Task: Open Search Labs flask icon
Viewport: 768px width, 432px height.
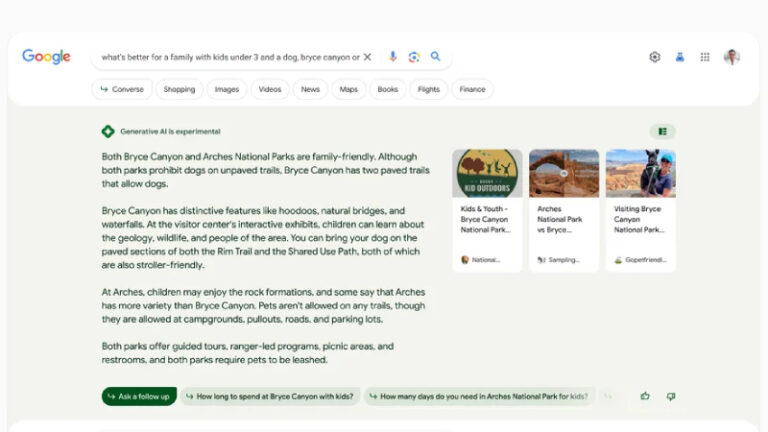Action: (680, 57)
